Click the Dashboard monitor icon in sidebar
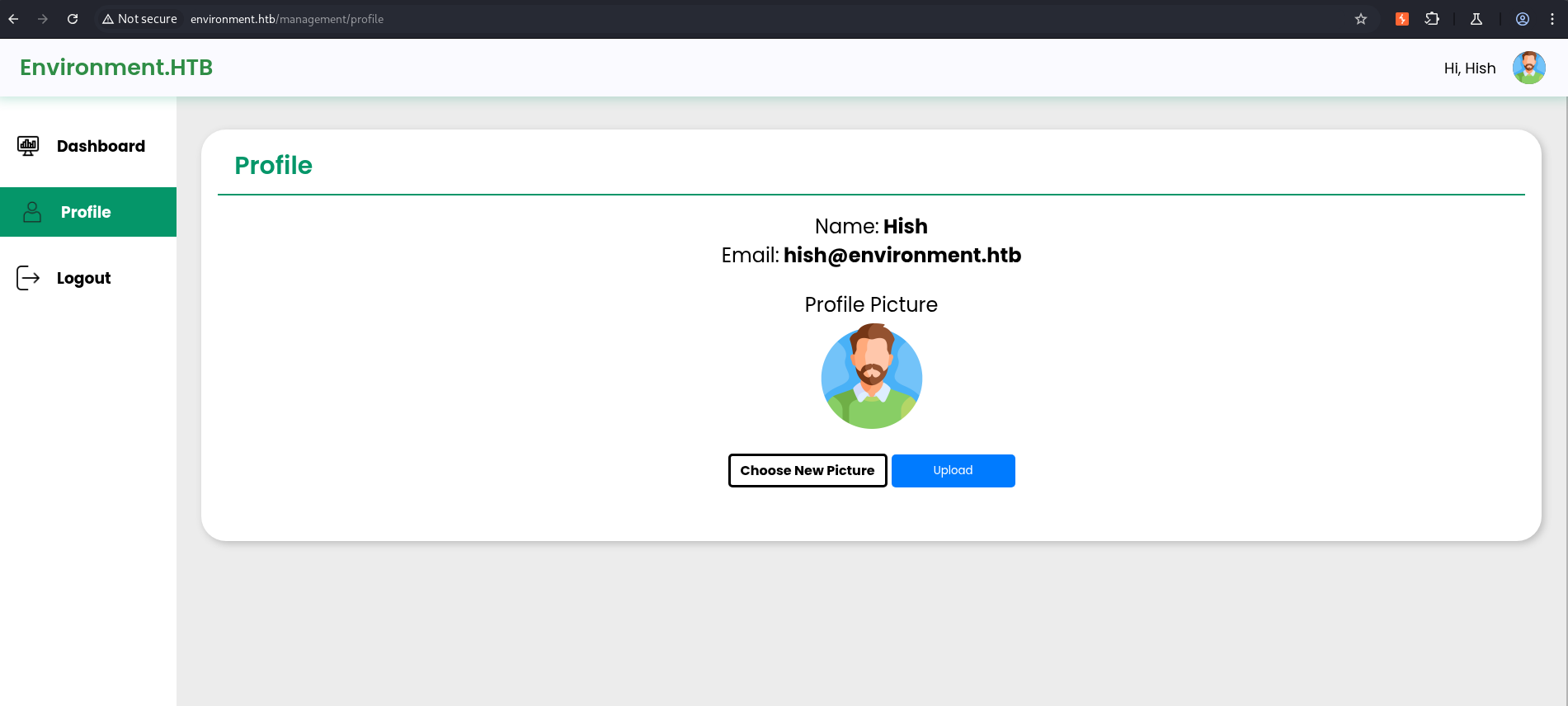Image resolution: width=1568 pixels, height=706 pixels. tap(28, 146)
